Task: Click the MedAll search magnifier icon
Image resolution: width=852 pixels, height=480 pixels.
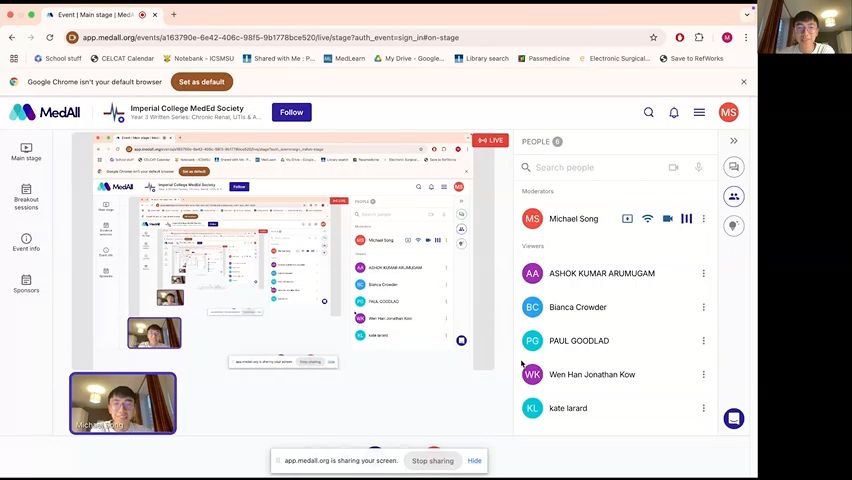Action: pyautogui.click(x=649, y=113)
